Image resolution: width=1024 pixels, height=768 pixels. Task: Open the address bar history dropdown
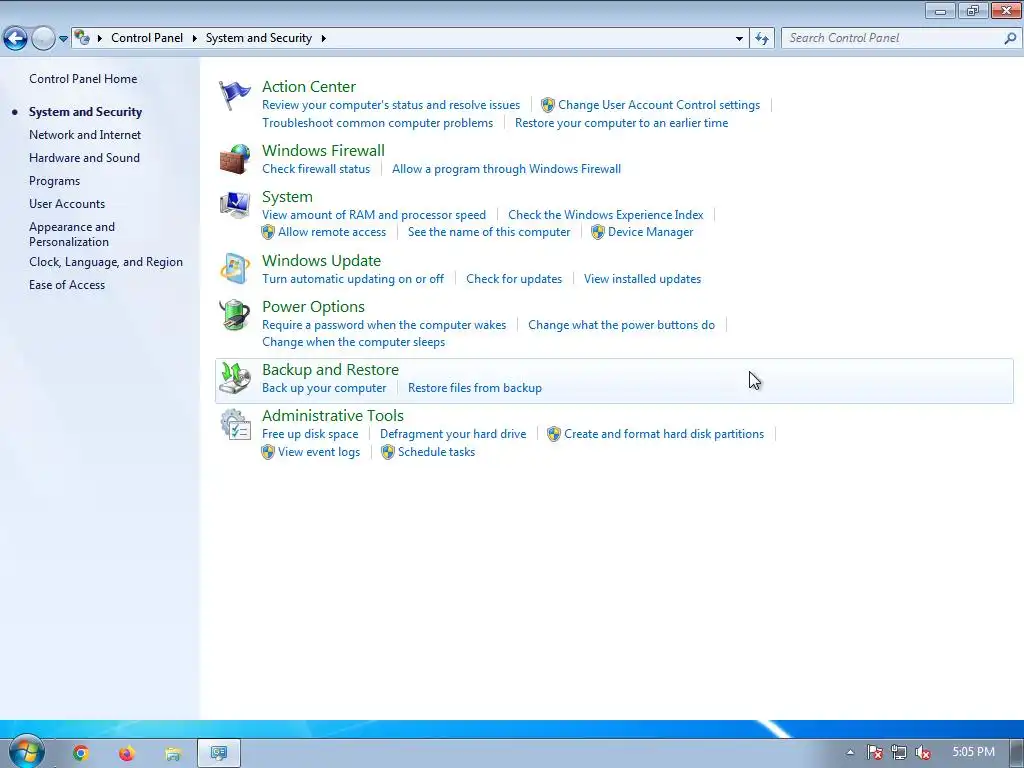(x=739, y=39)
